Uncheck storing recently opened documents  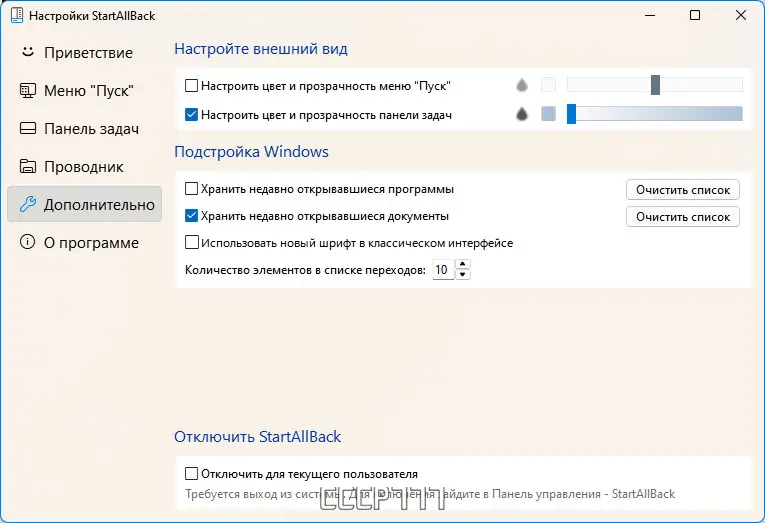tap(192, 215)
